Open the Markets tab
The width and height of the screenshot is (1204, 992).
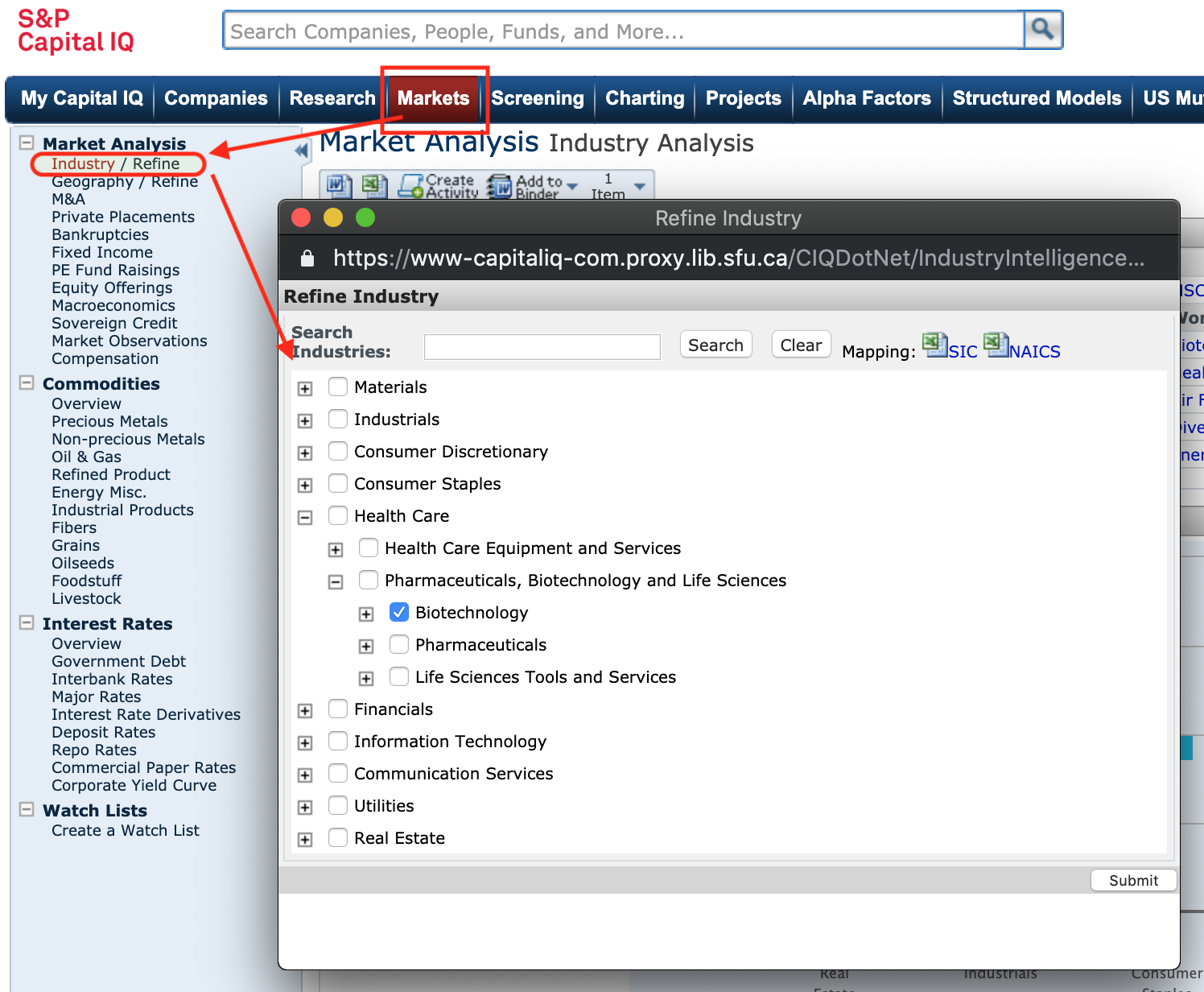pyautogui.click(x=433, y=98)
